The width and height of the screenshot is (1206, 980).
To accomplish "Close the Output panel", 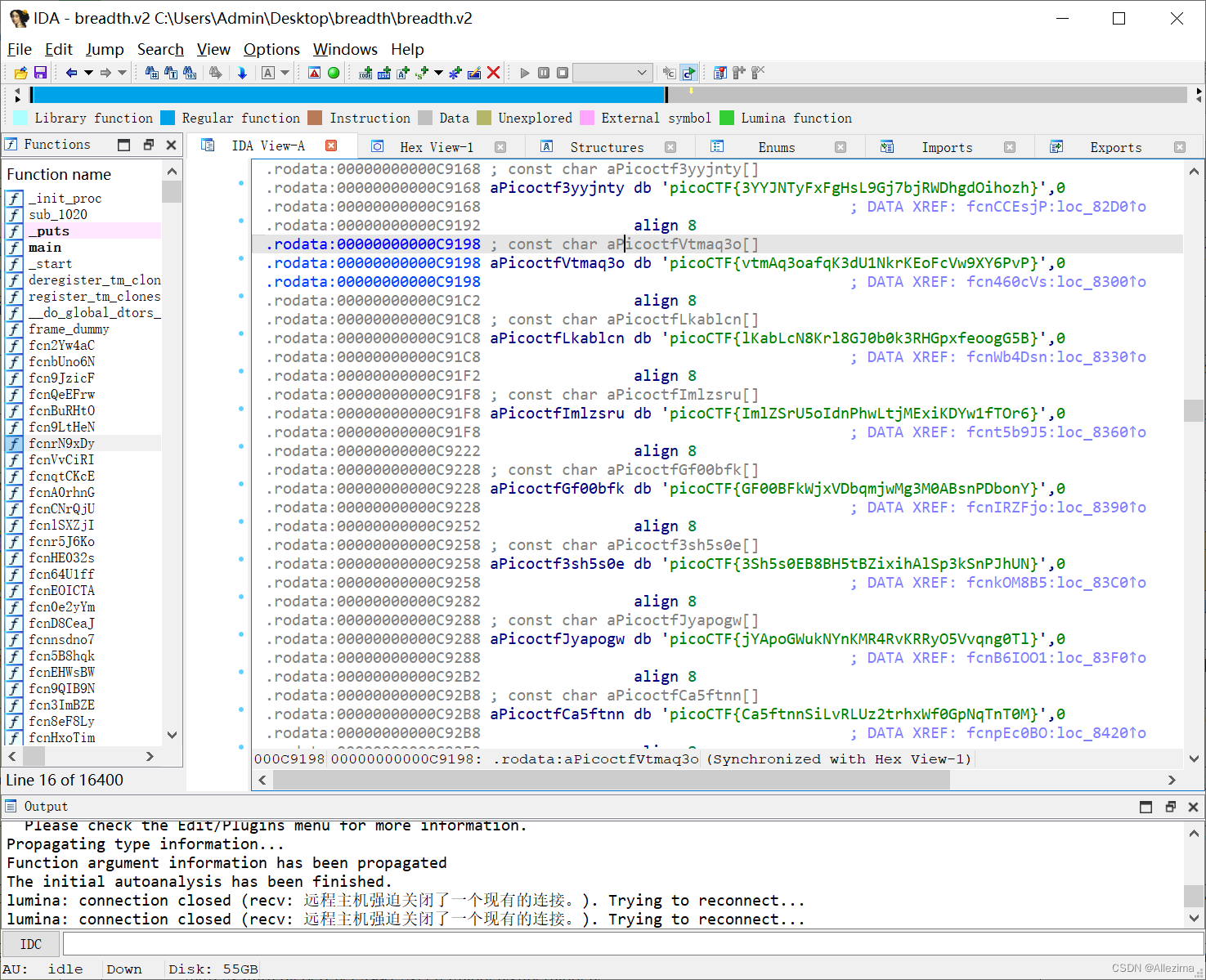I will (1193, 807).
